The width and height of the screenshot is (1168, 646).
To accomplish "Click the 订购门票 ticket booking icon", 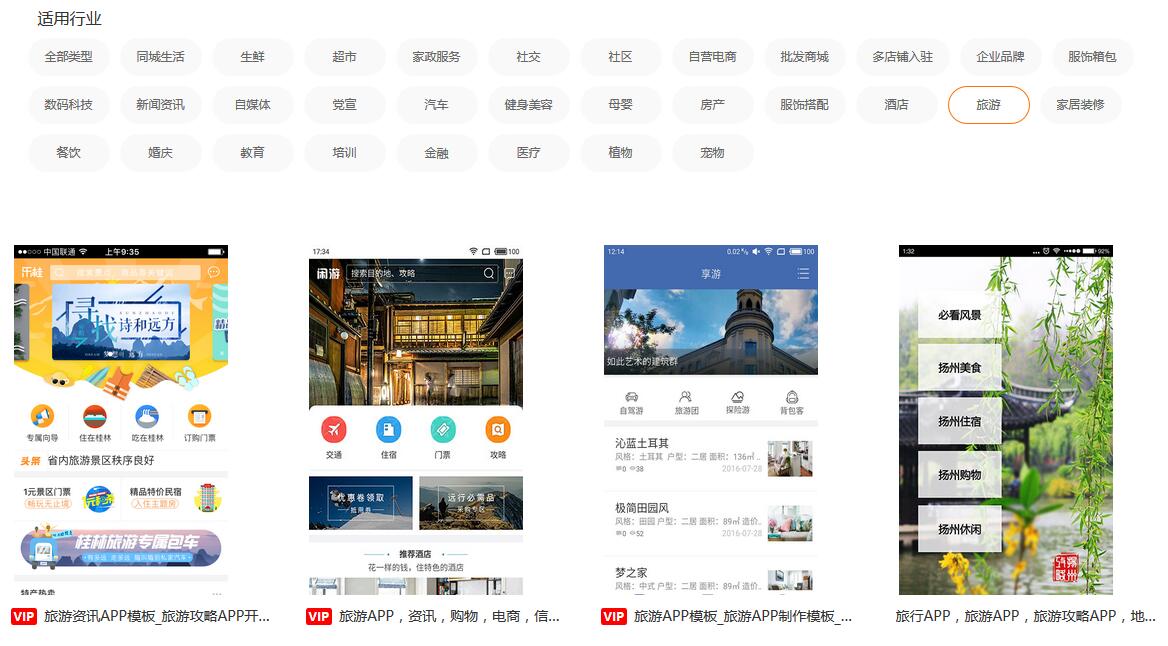I will click(x=199, y=416).
